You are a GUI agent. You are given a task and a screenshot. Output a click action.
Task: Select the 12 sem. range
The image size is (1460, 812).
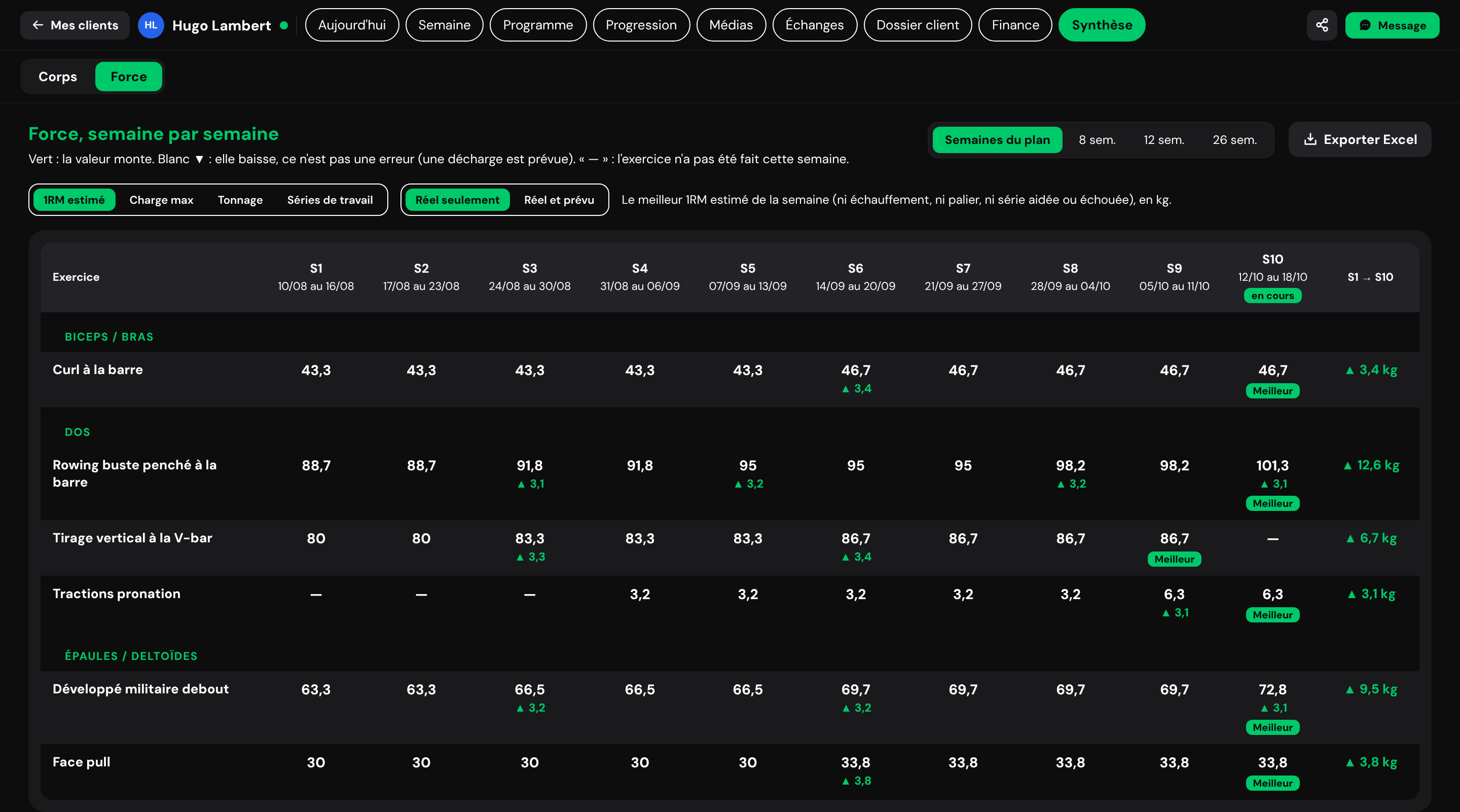point(1163,139)
